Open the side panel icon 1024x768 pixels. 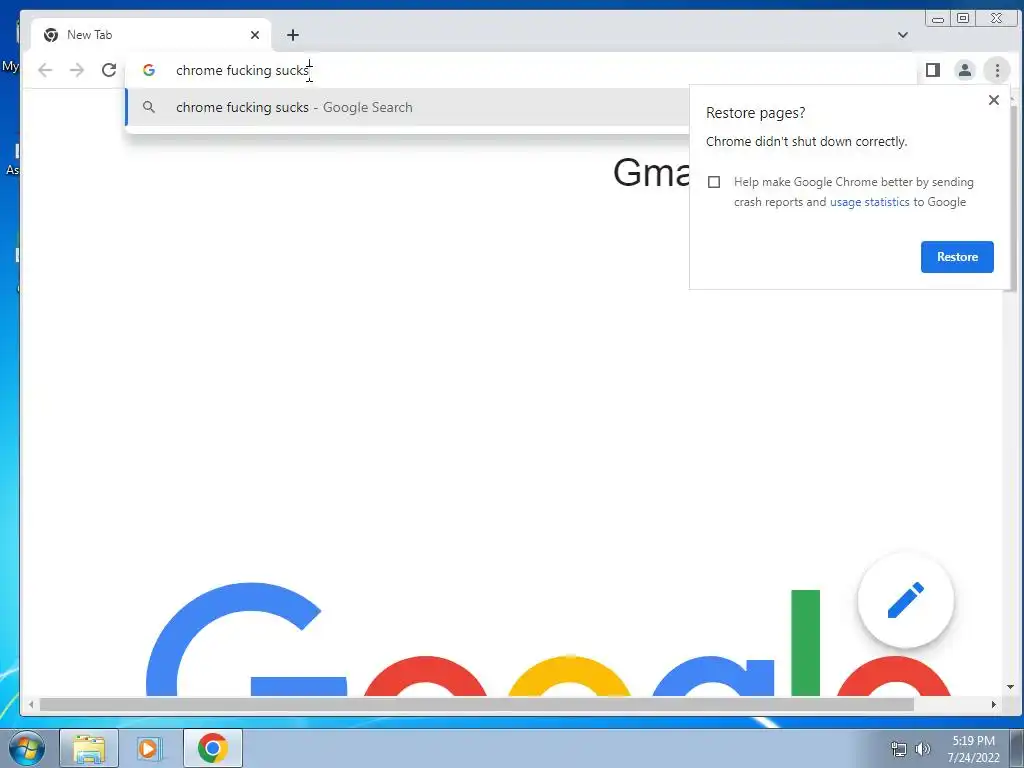[933, 70]
